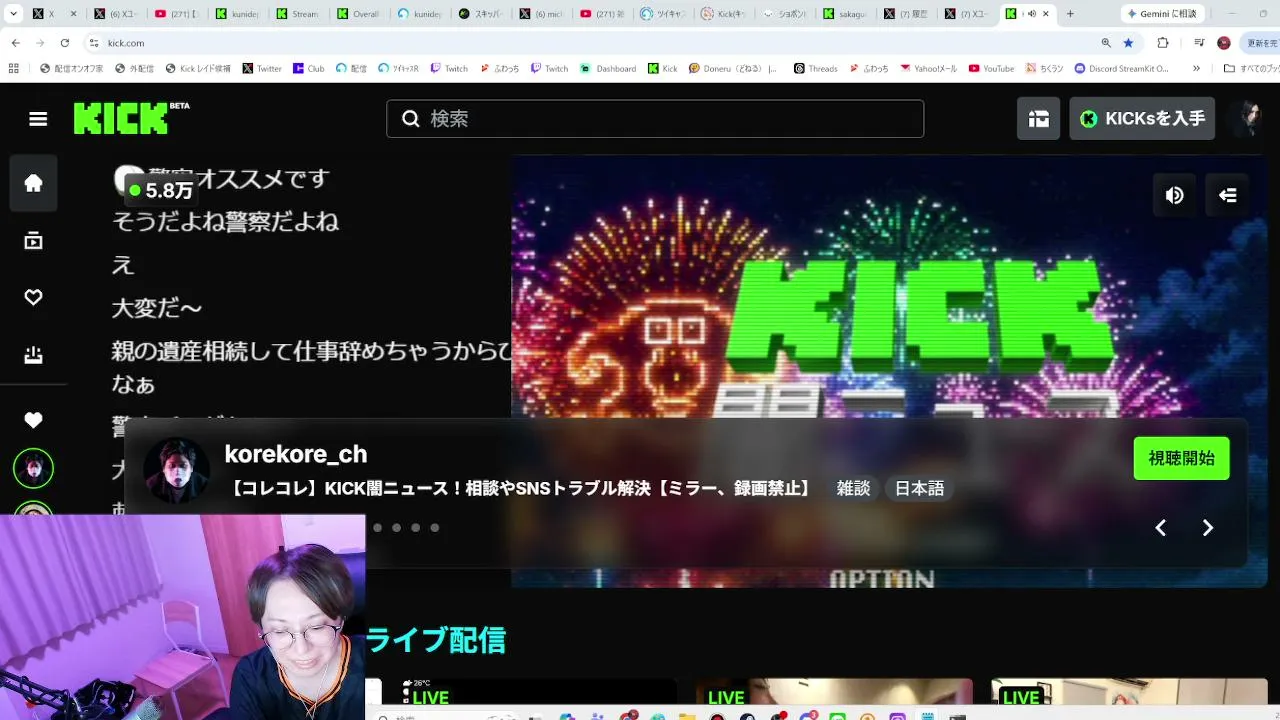
Task: Open a new browser tab
Action: point(1070,14)
